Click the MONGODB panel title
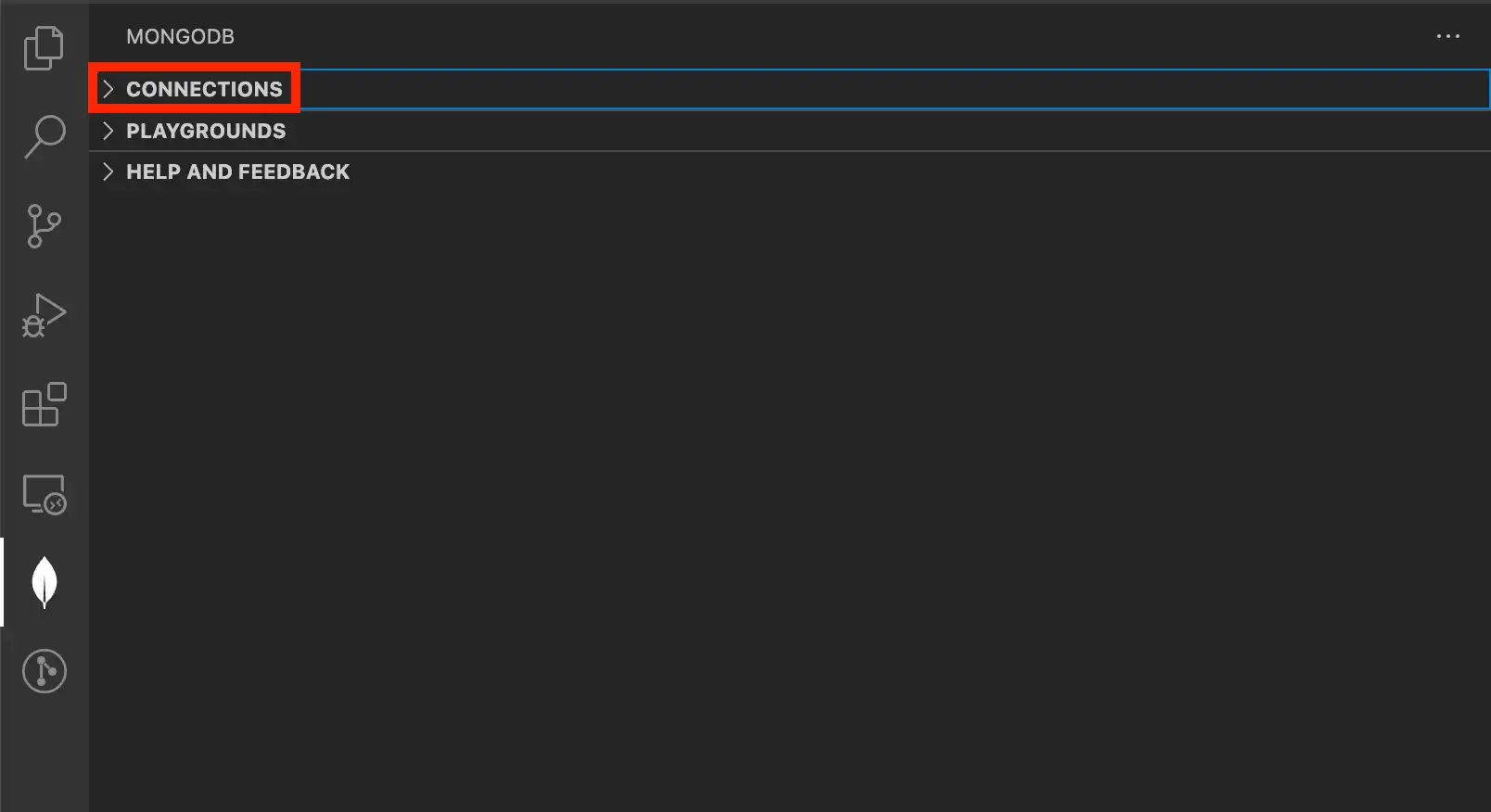The width and height of the screenshot is (1491, 812). (180, 36)
